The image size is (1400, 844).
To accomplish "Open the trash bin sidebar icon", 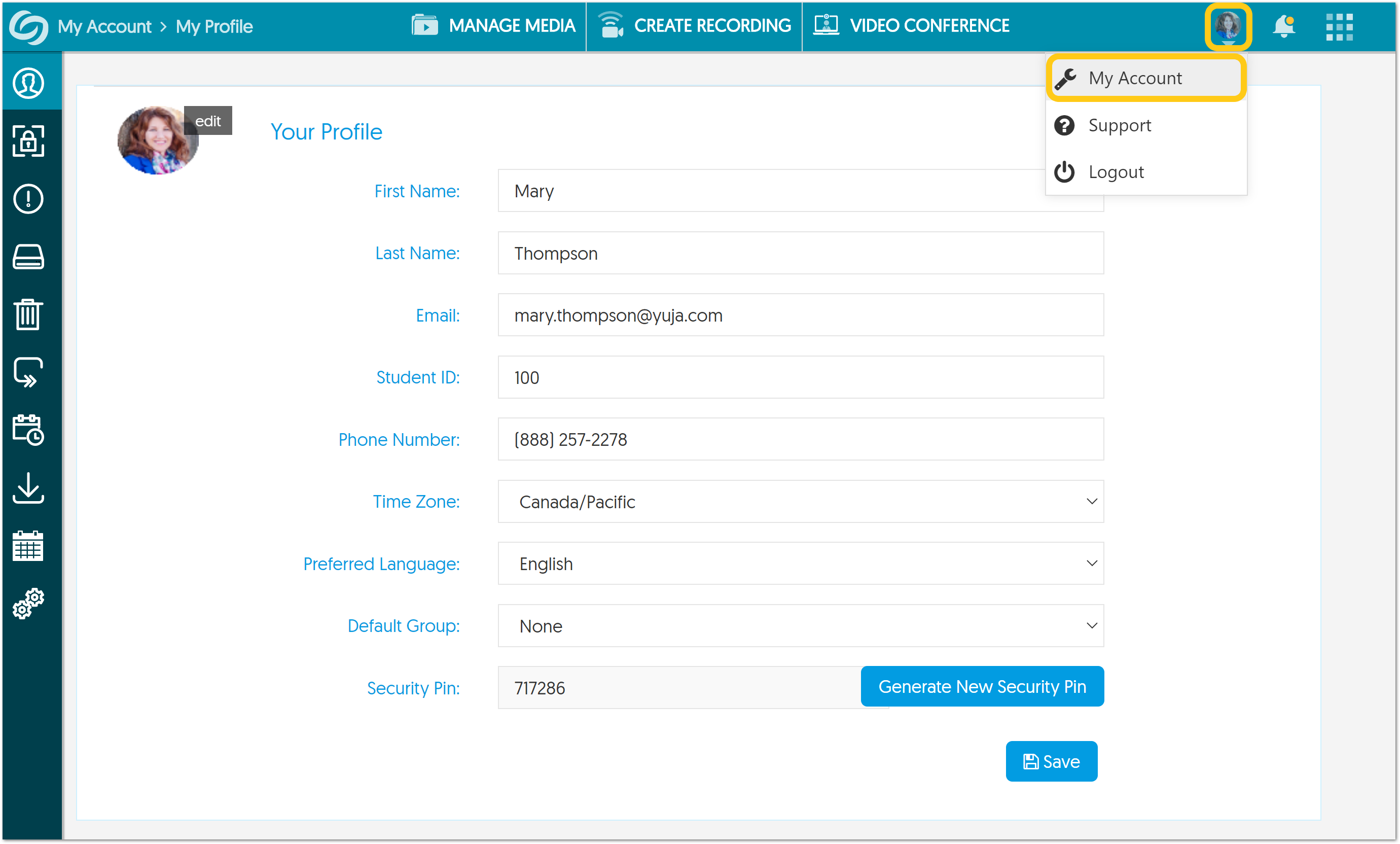I will point(28,314).
